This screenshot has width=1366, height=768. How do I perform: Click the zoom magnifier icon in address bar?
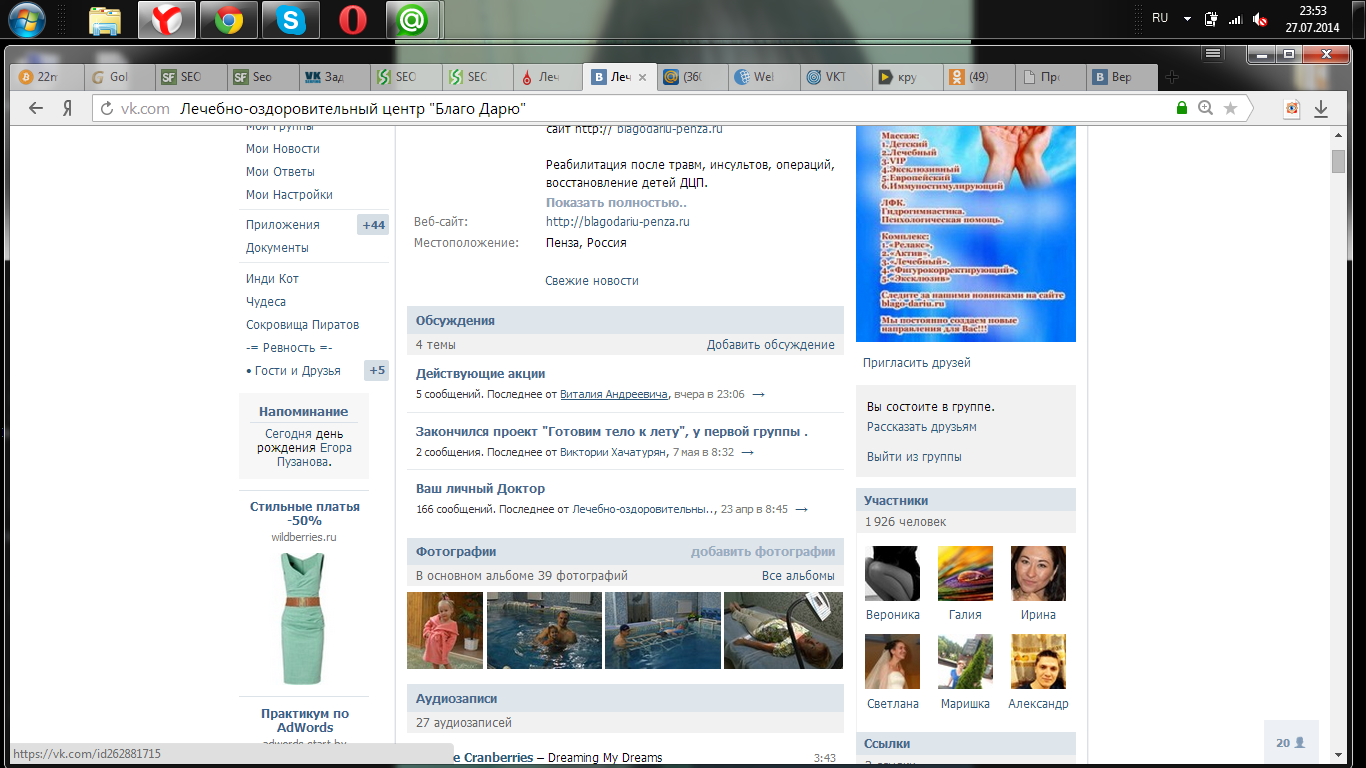[x=1206, y=108]
